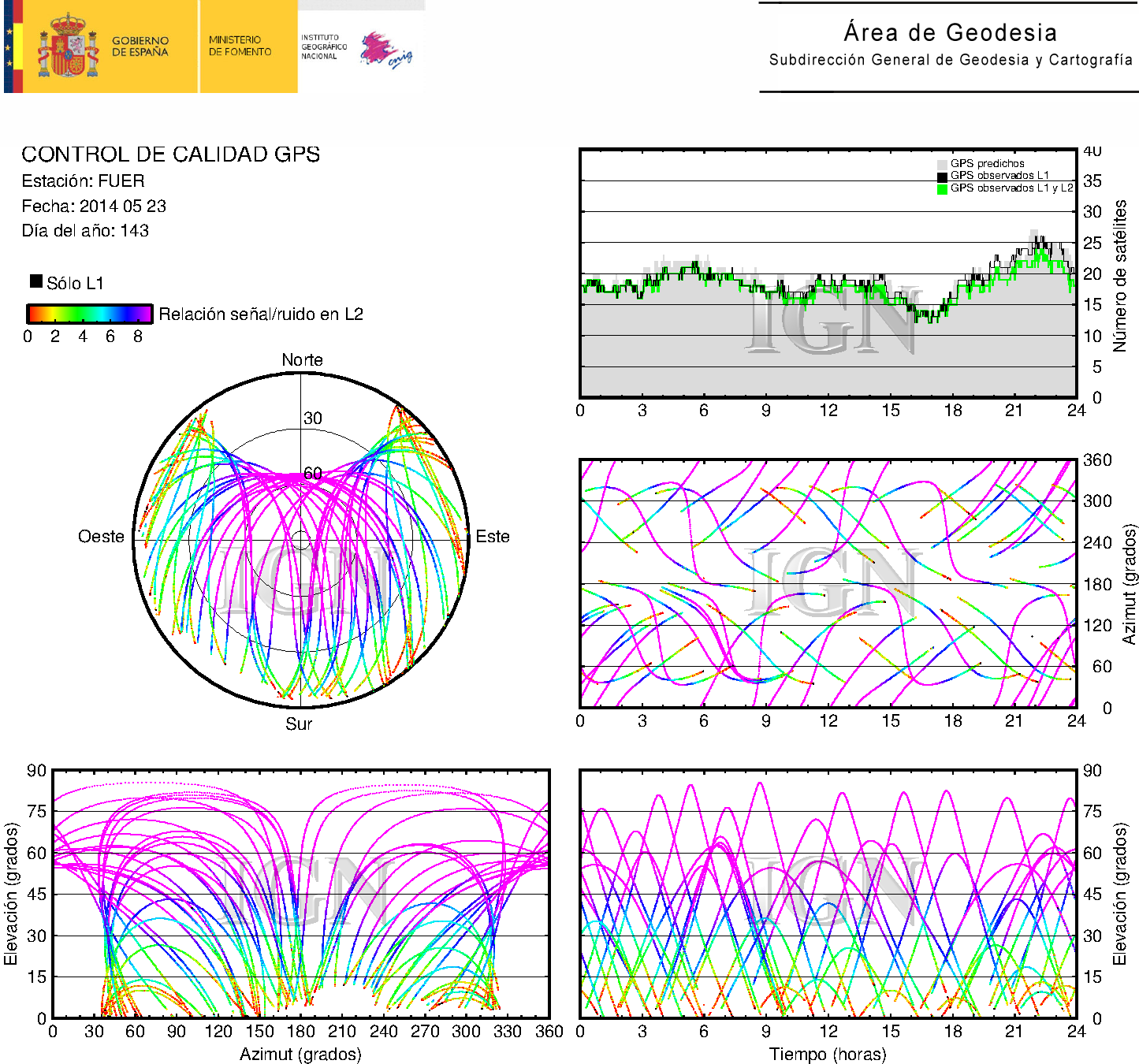The height and width of the screenshot is (1064, 1139).
Task: Click the azimuth versus time plot
Action: click(x=828, y=583)
